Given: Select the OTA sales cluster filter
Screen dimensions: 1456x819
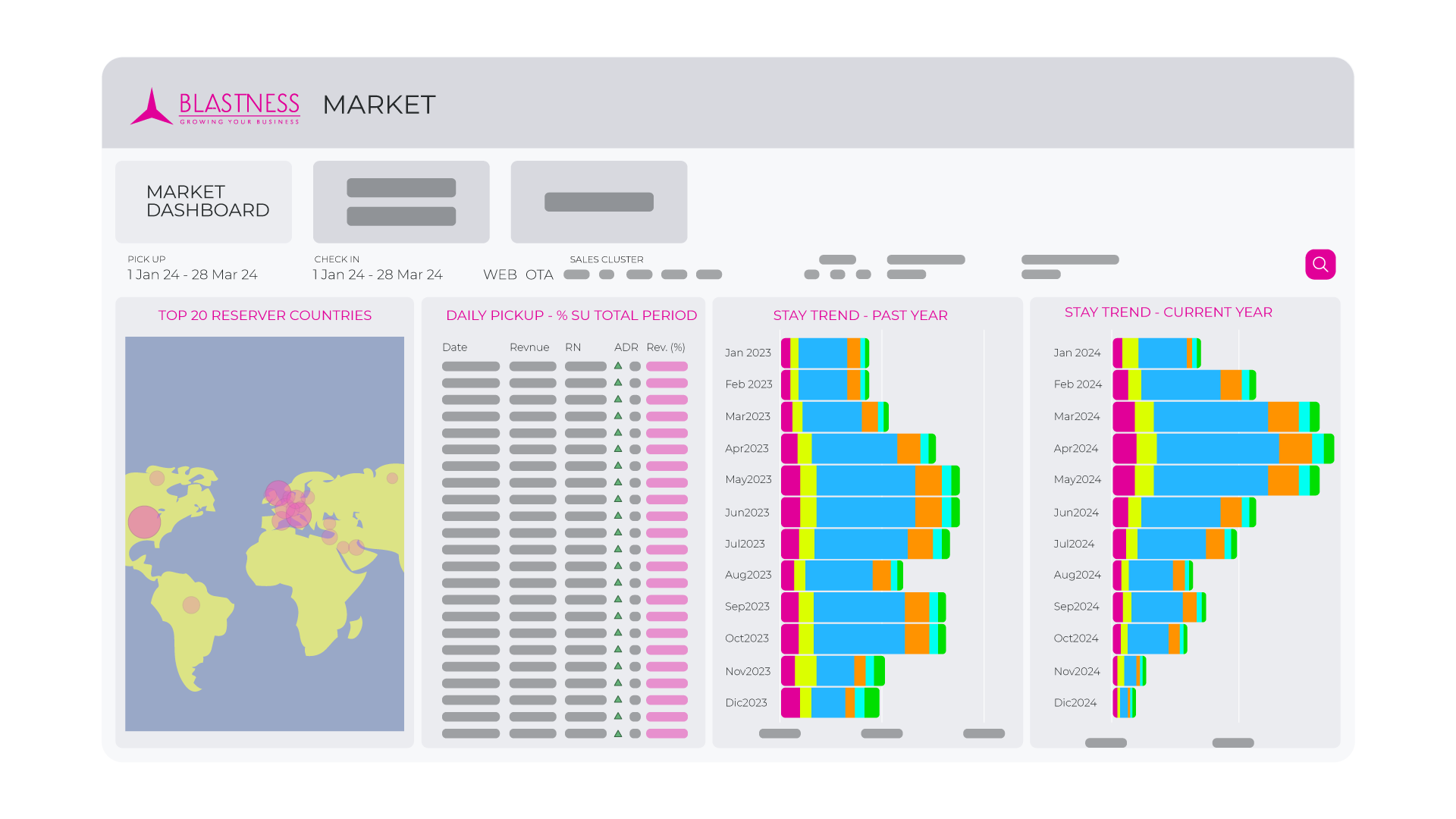Looking at the screenshot, I should pyautogui.click(x=539, y=275).
